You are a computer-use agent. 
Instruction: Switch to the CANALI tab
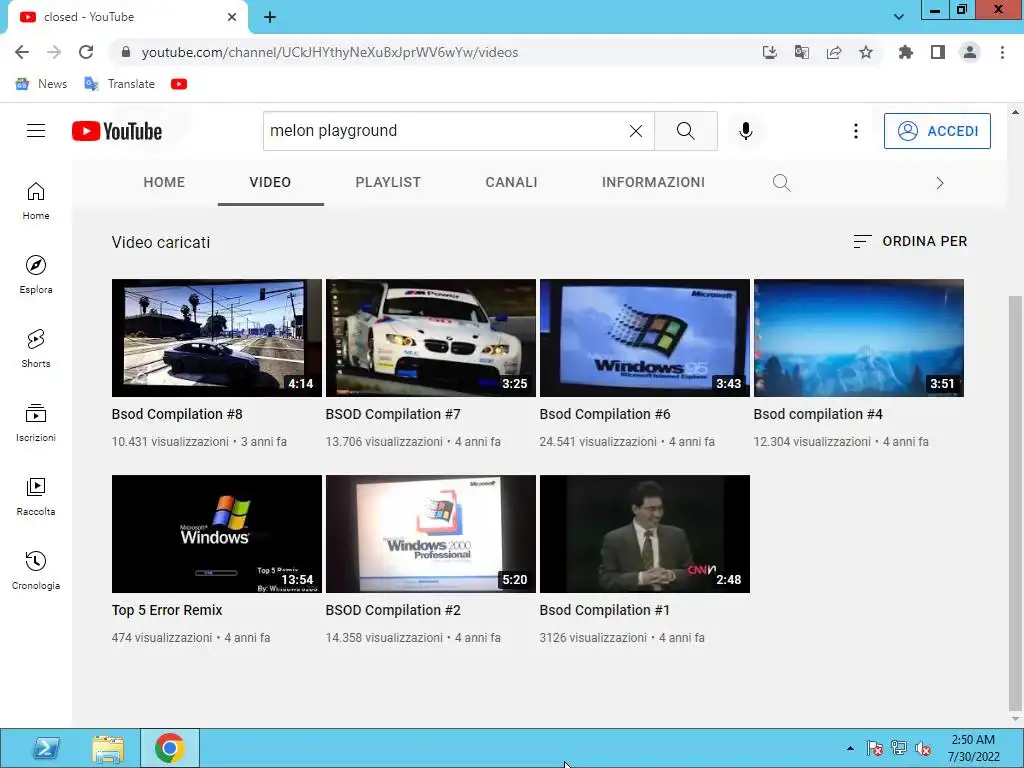click(511, 182)
